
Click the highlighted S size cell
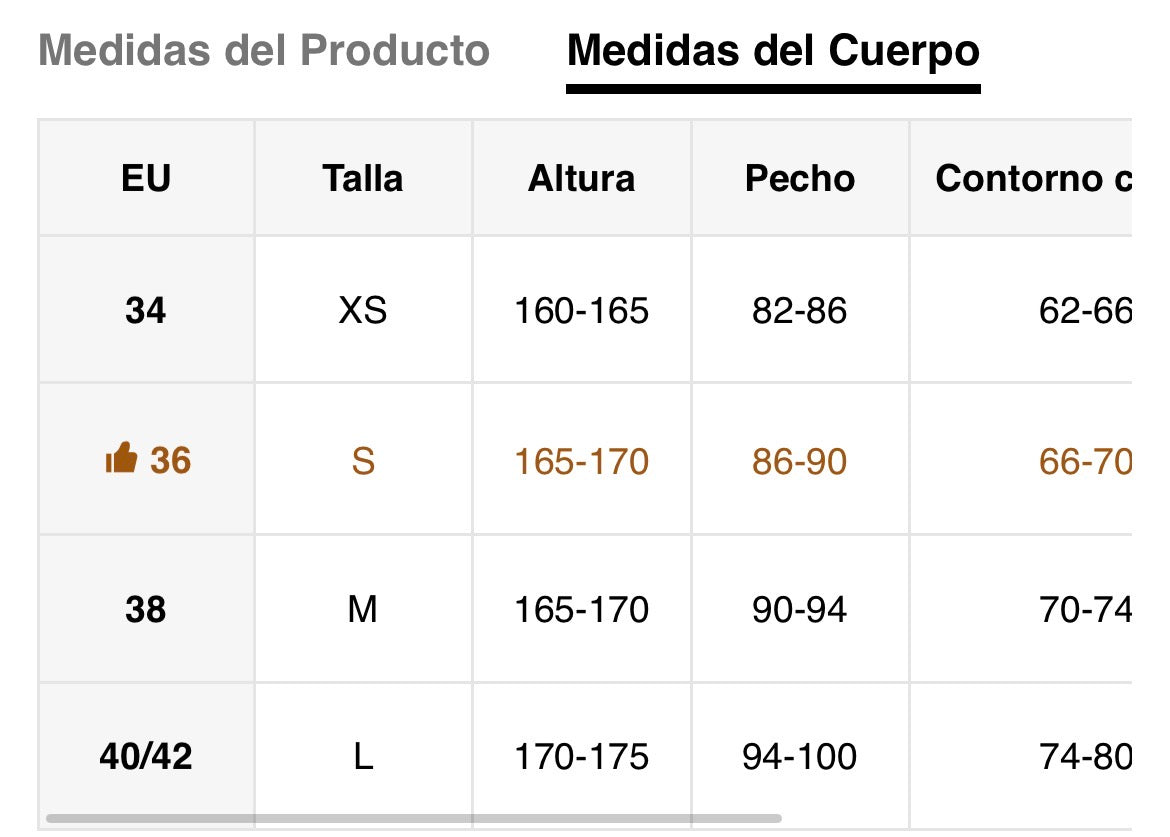coord(363,461)
